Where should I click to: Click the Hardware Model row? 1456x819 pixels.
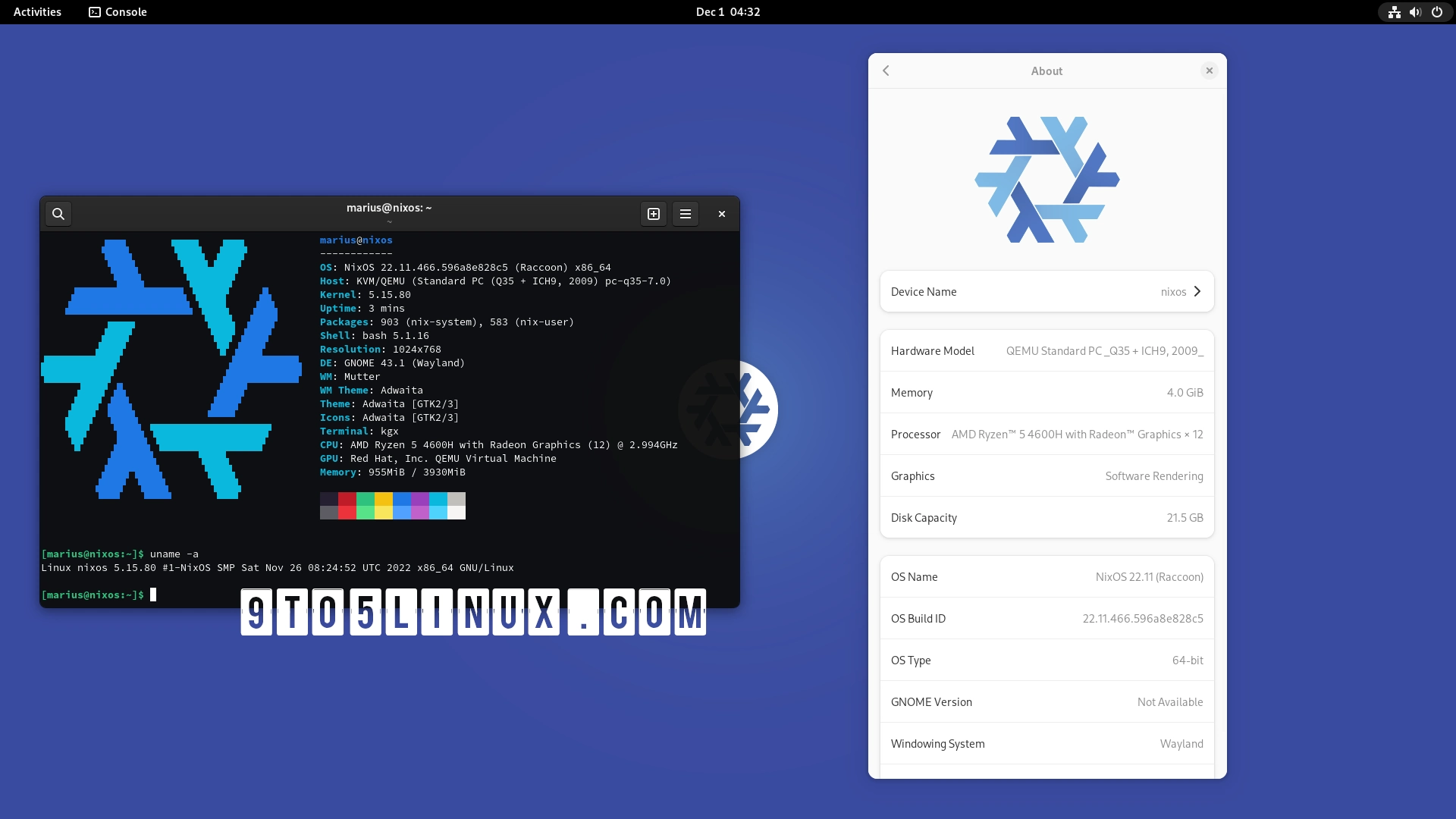tap(1046, 350)
